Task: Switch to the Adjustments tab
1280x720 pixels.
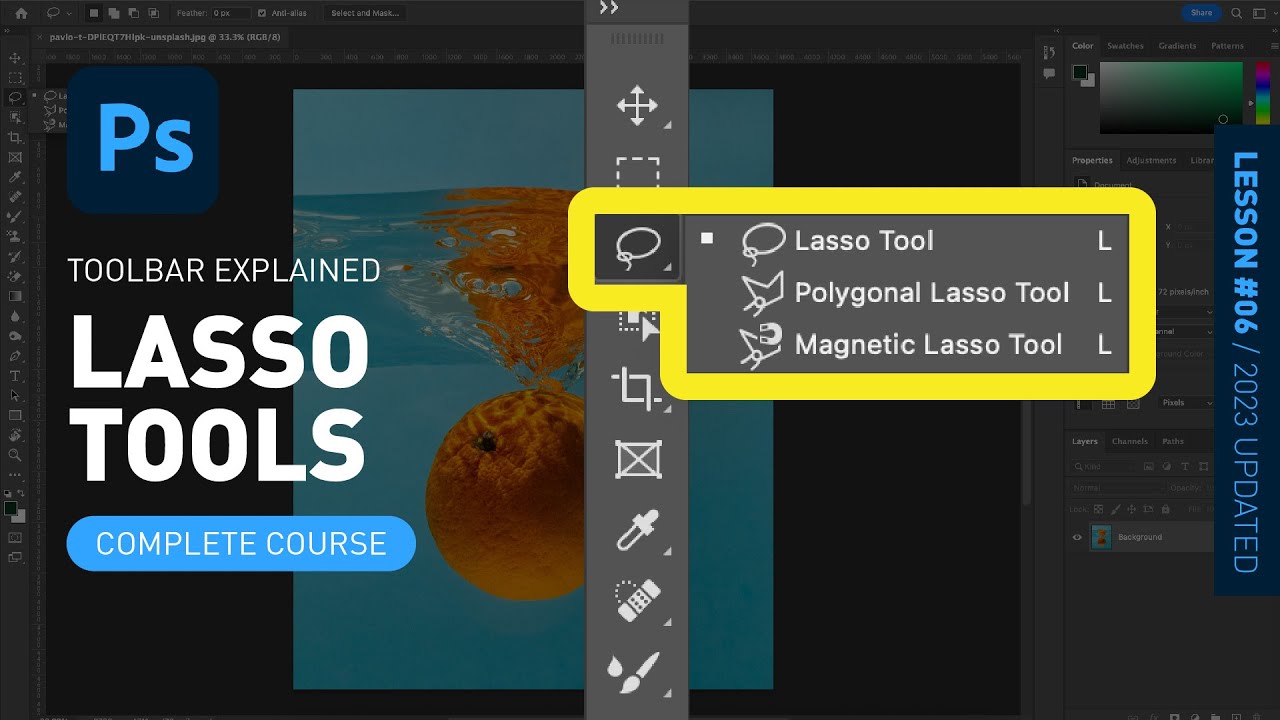Action: pos(1151,160)
